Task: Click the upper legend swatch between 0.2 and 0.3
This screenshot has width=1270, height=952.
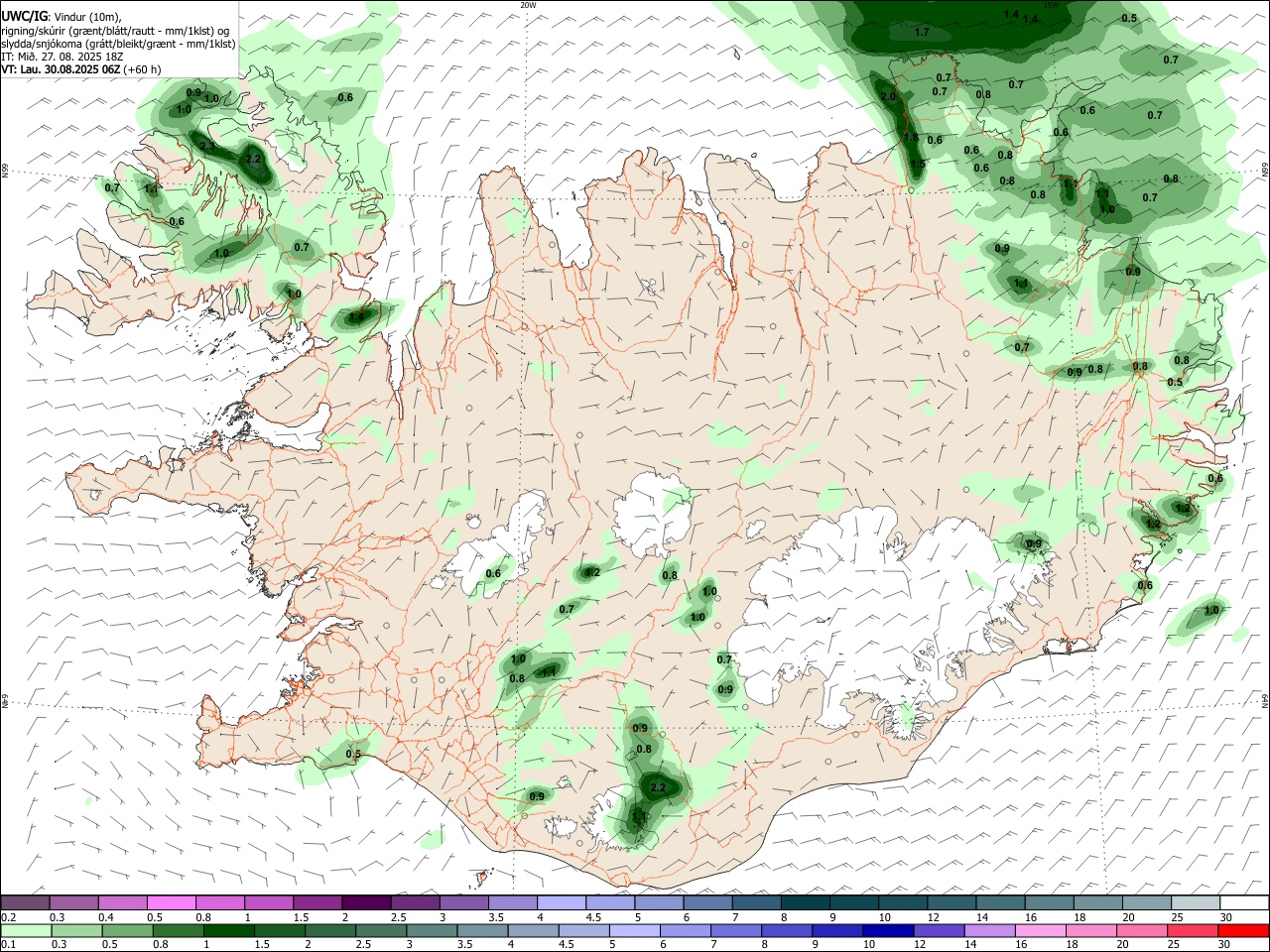Action: point(26,902)
